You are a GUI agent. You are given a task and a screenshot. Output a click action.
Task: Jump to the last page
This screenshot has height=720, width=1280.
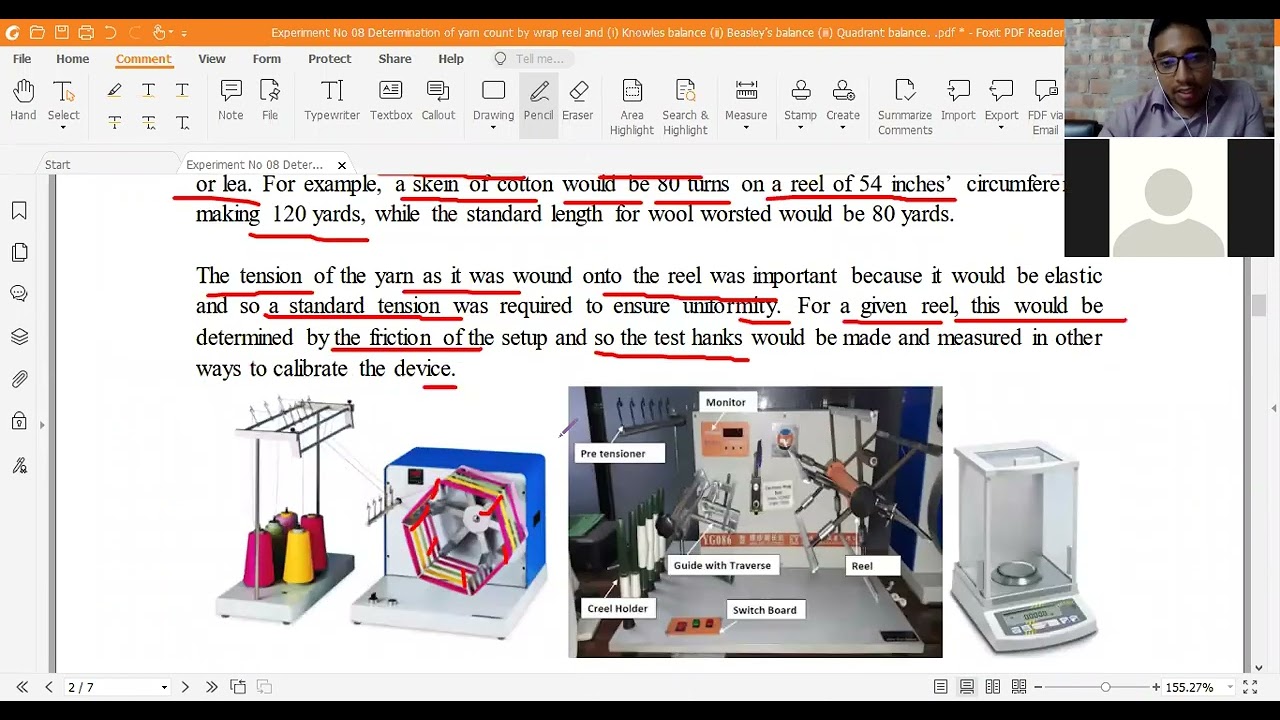(211, 687)
